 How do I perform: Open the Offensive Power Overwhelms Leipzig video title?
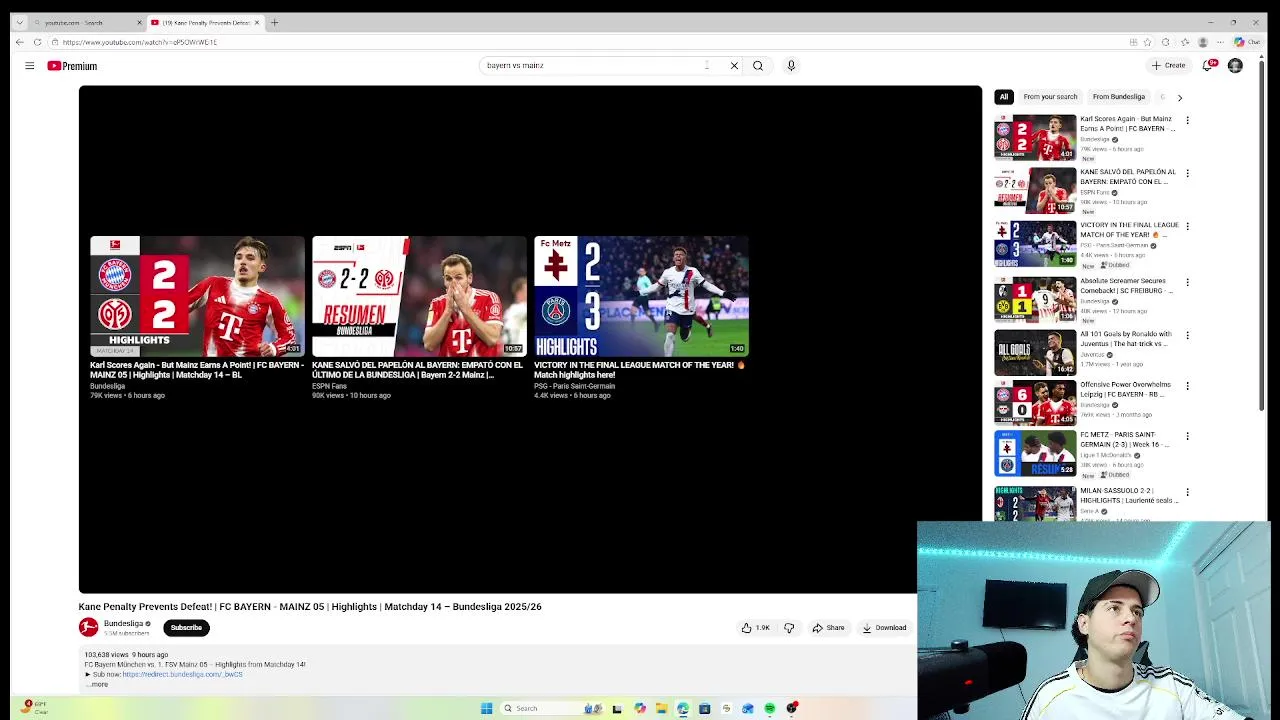pyautogui.click(x=1126, y=389)
